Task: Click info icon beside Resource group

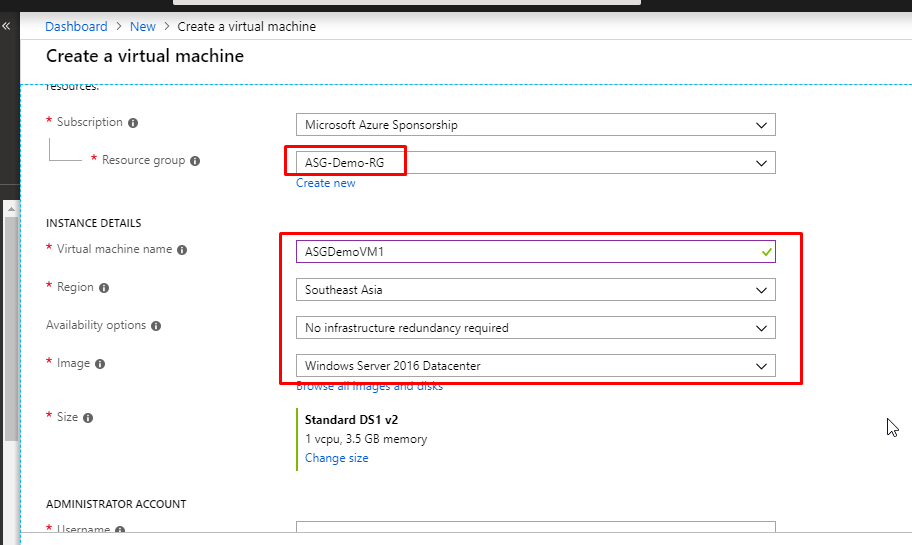Action: click(195, 161)
